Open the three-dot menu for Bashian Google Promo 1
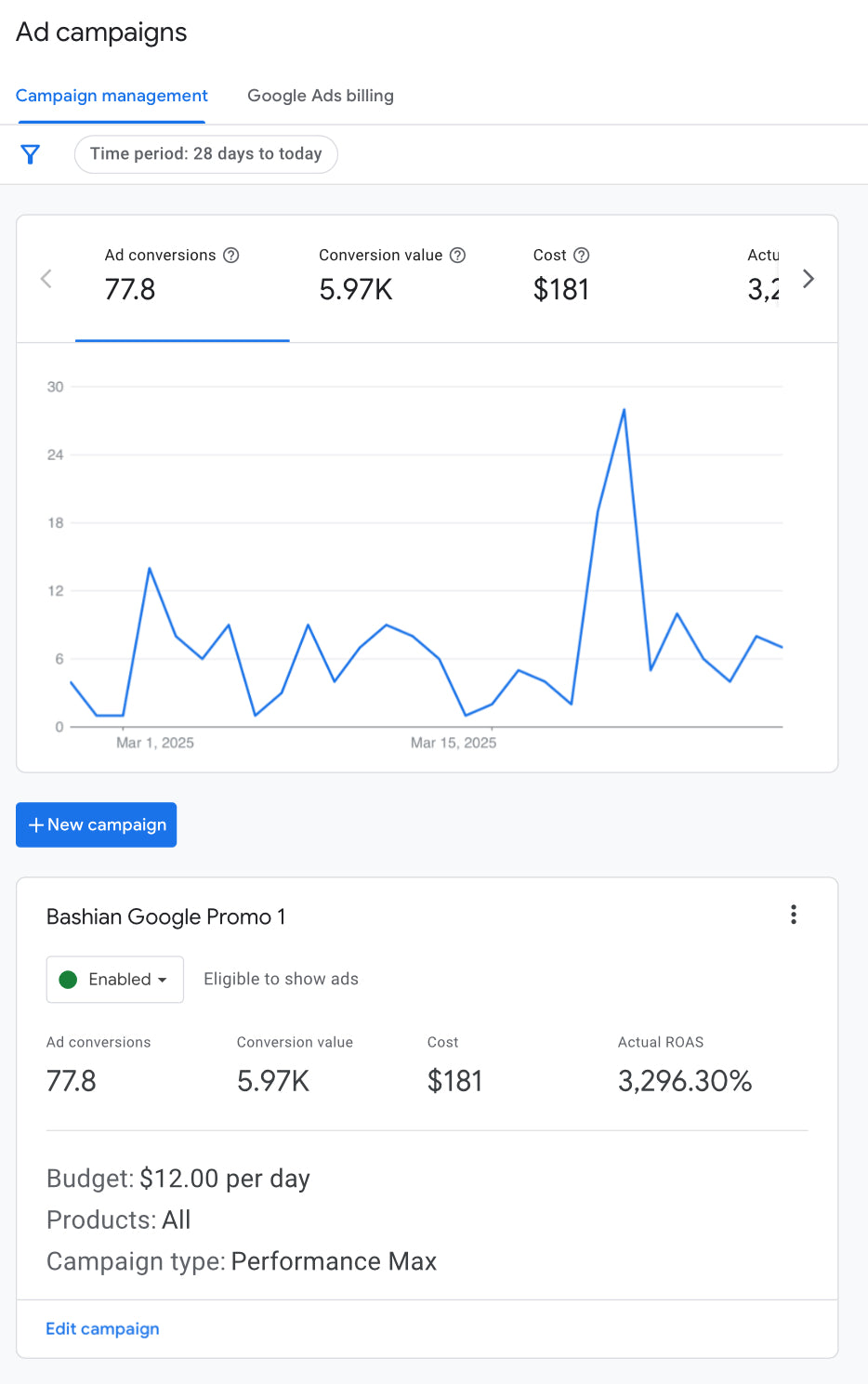This screenshot has height=1384, width=868. pyautogui.click(x=794, y=915)
